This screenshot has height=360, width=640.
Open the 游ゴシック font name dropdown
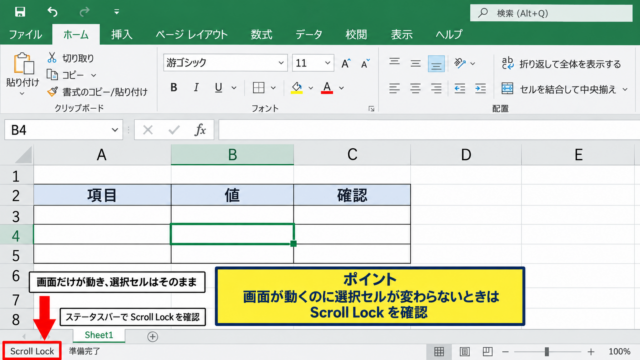point(281,63)
